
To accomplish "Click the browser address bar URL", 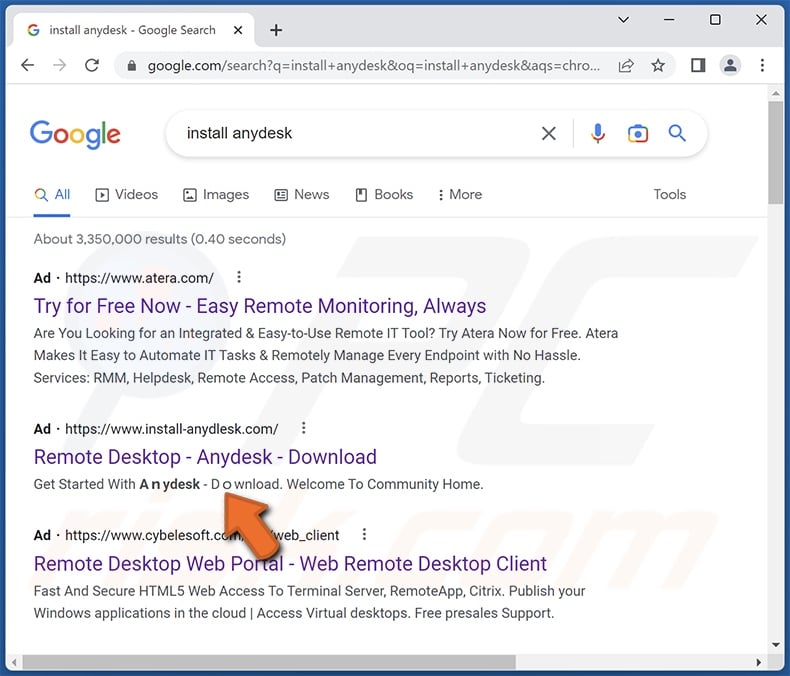I will click(x=373, y=65).
